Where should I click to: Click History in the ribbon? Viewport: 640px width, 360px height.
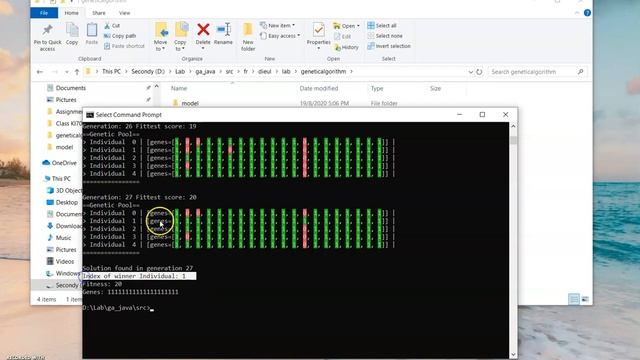pyautogui.click(x=346, y=47)
